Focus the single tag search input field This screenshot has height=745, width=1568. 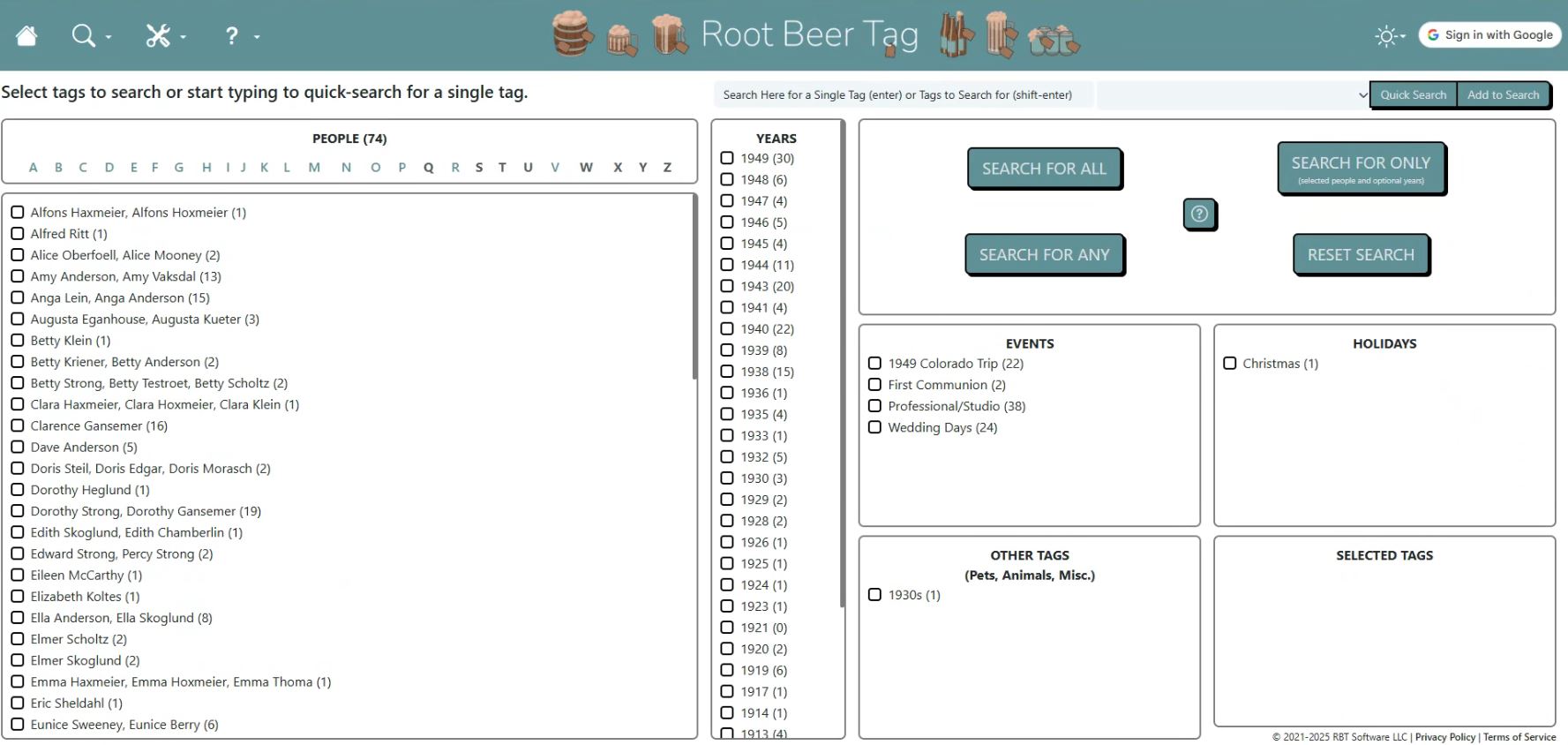click(x=904, y=94)
